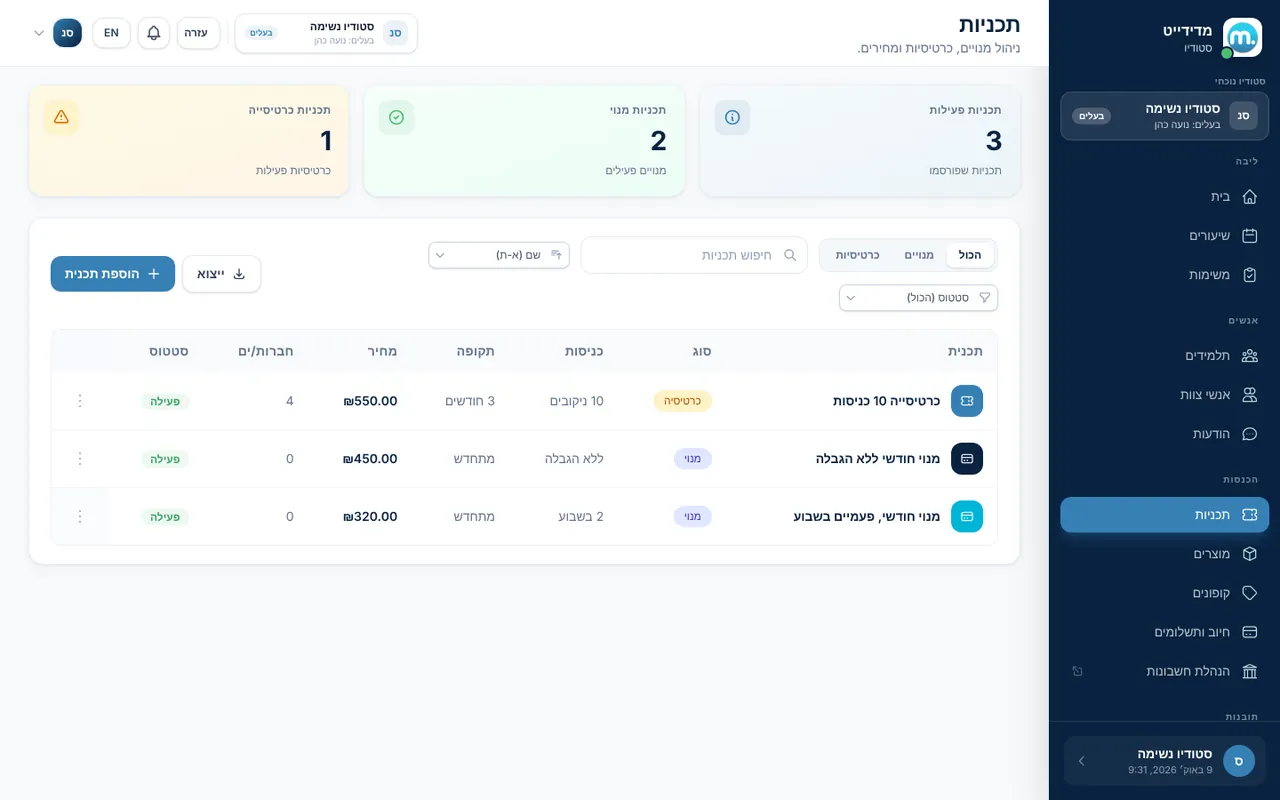The width and height of the screenshot is (1280, 800).
Task: Select the מנויים filter tab
Action: tap(919, 255)
